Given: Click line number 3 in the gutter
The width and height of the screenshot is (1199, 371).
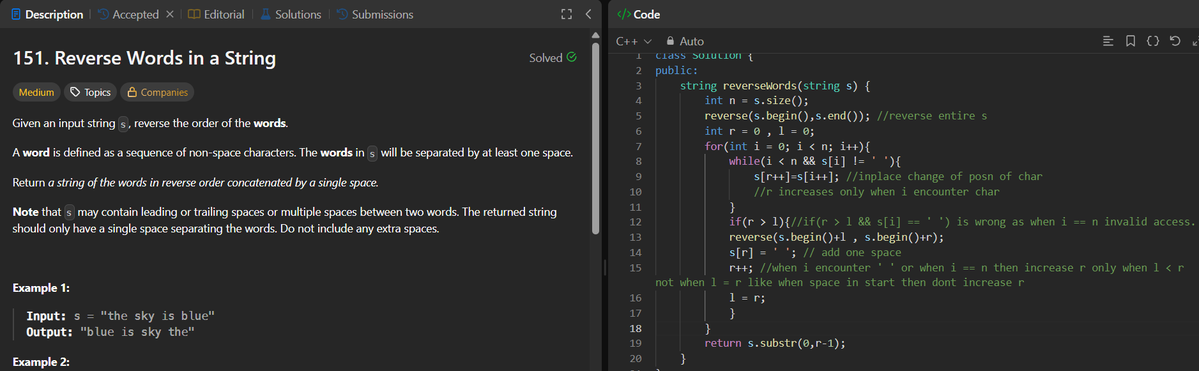Looking at the screenshot, I should 638,86.
